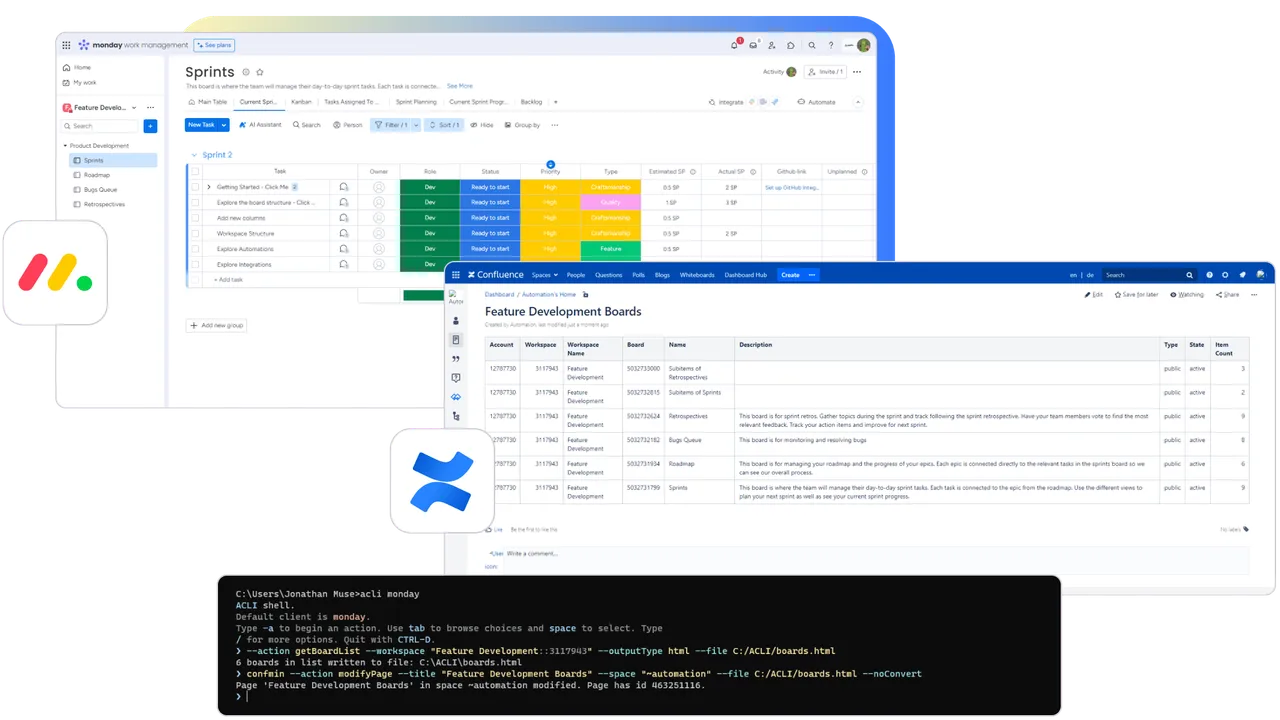
Task: Check the Getting Started - Click Me row
Action: pos(195,187)
